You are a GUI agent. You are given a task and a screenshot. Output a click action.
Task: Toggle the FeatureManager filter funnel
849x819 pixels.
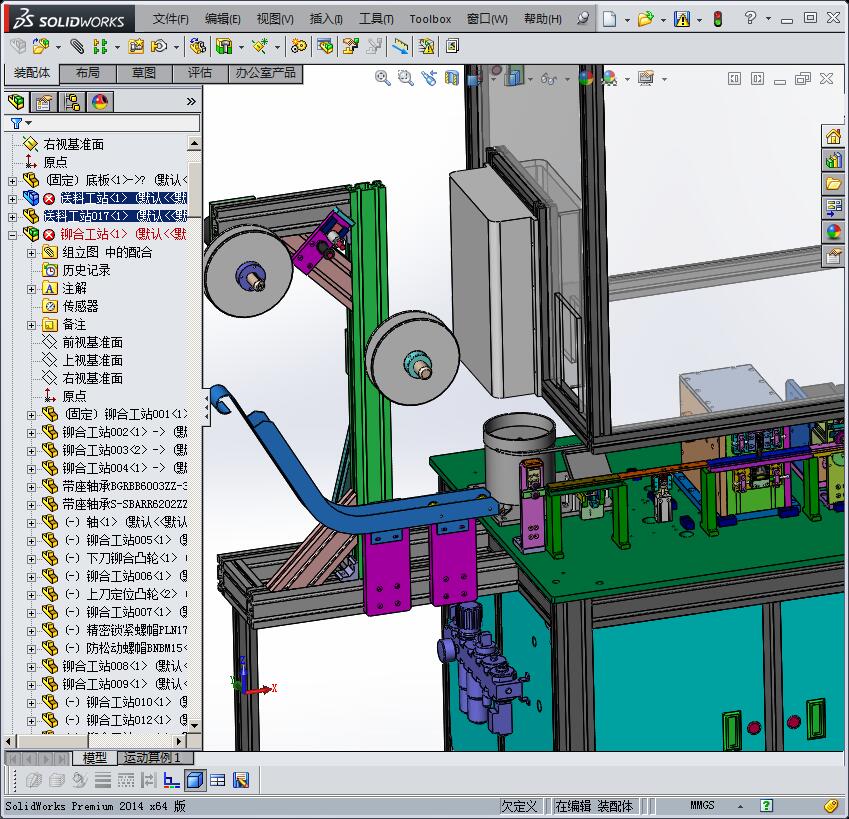(x=18, y=121)
